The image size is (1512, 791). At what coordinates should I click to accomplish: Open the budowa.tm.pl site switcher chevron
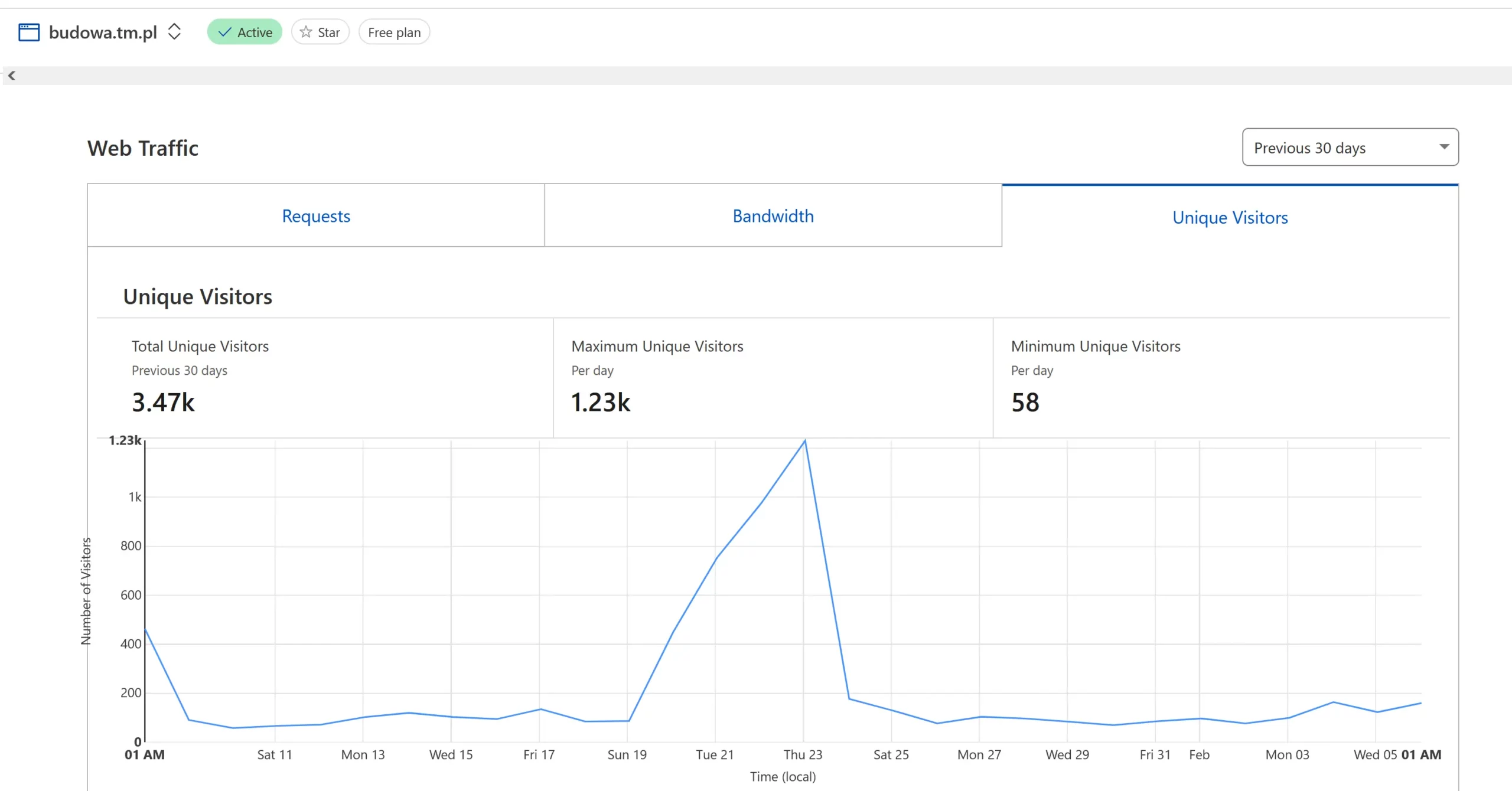174,32
